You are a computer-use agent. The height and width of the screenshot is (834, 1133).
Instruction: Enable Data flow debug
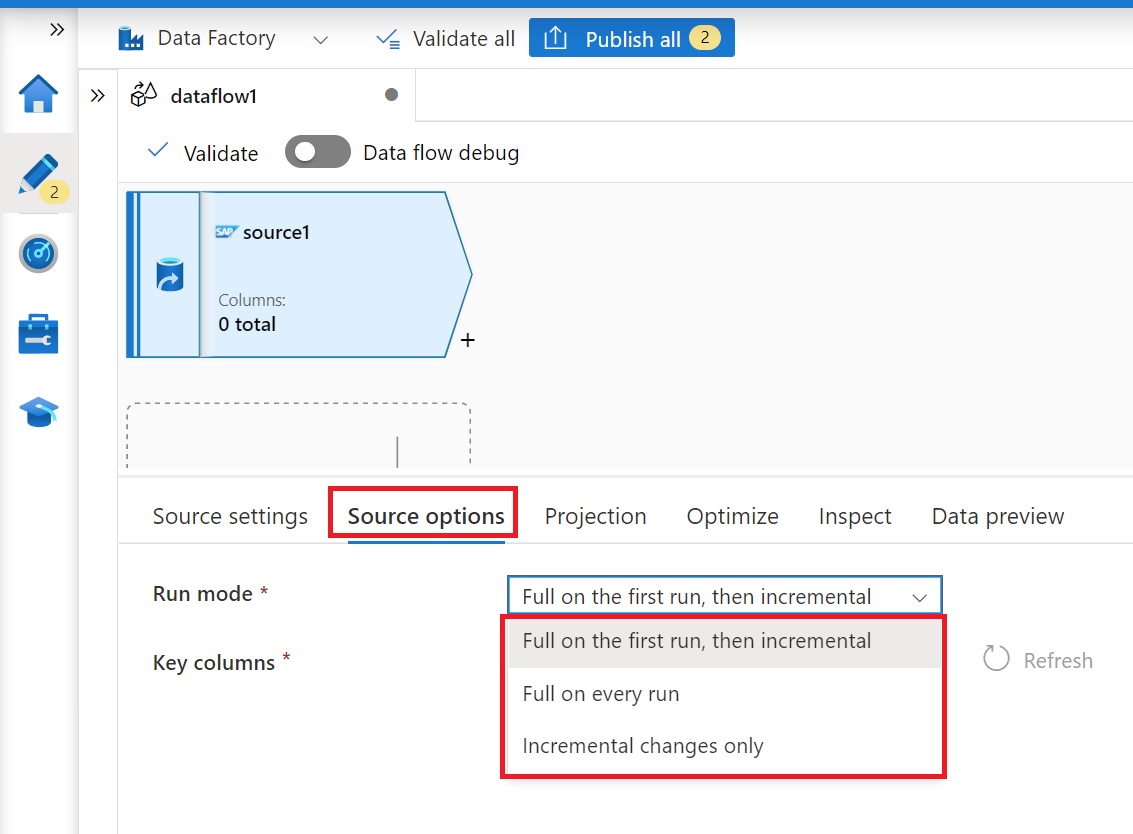[x=318, y=152]
